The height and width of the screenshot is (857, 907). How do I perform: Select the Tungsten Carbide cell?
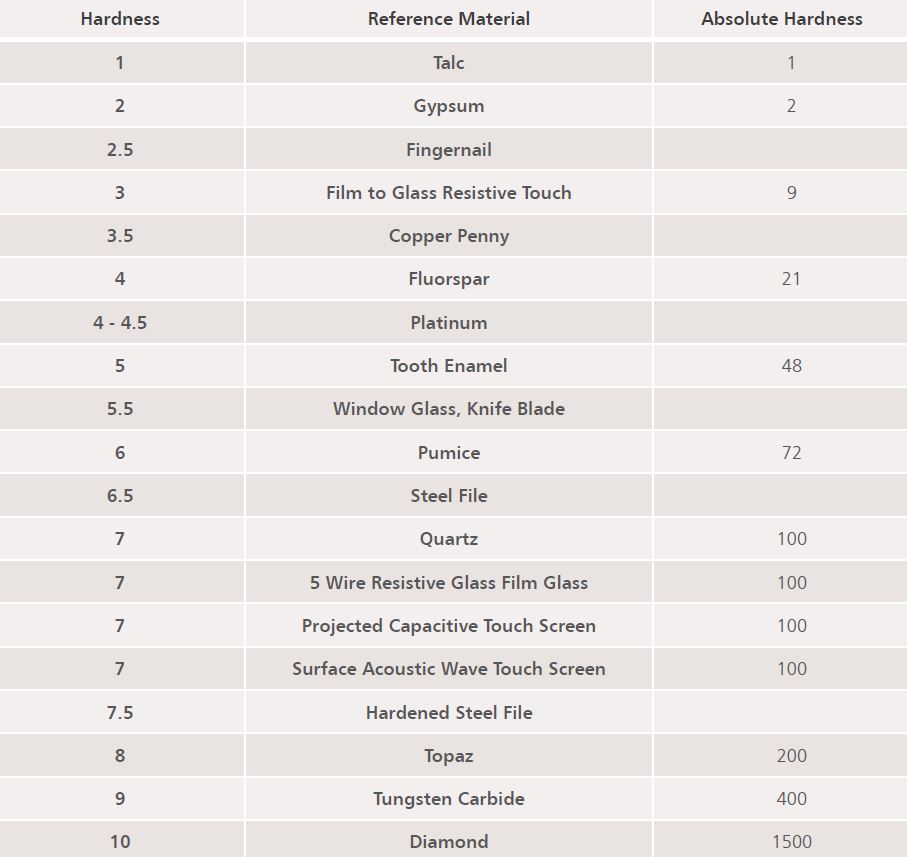pos(449,799)
